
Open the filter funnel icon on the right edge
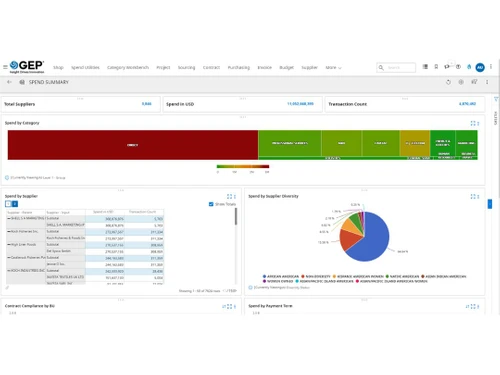tap(496, 99)
